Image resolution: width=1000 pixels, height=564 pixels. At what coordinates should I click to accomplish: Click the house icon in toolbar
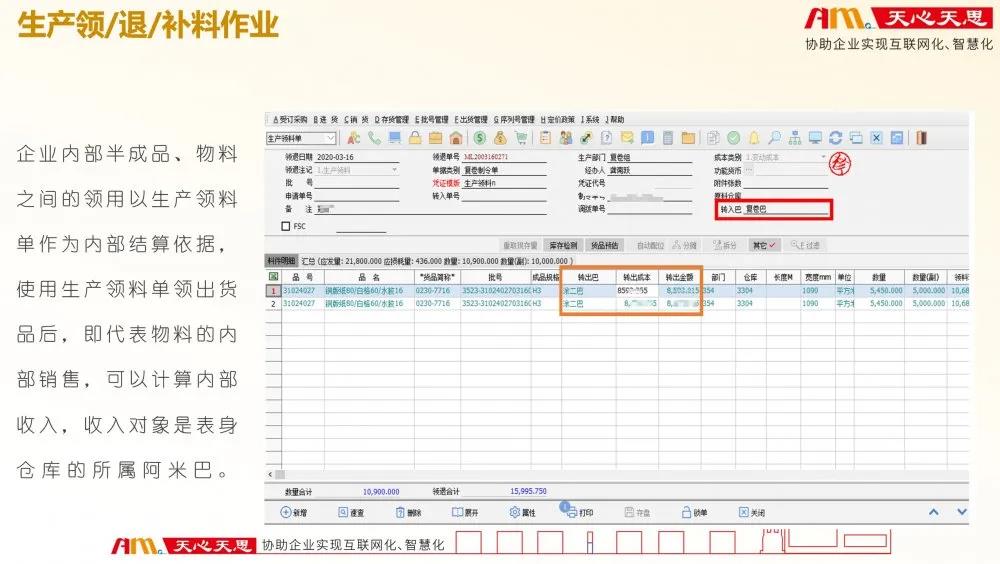455,138
